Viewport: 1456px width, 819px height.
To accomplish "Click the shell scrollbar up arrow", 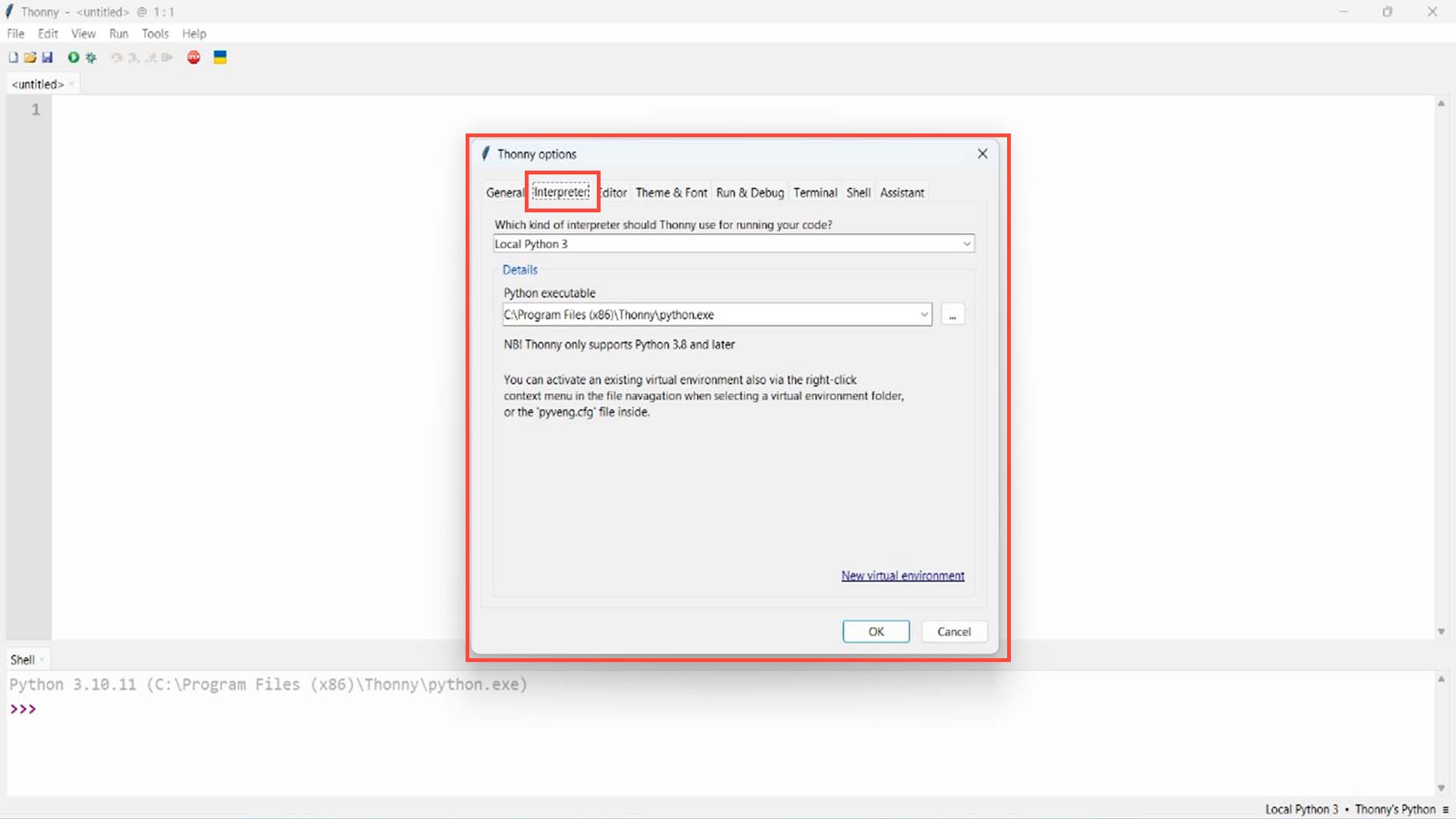I will 1441,679.
